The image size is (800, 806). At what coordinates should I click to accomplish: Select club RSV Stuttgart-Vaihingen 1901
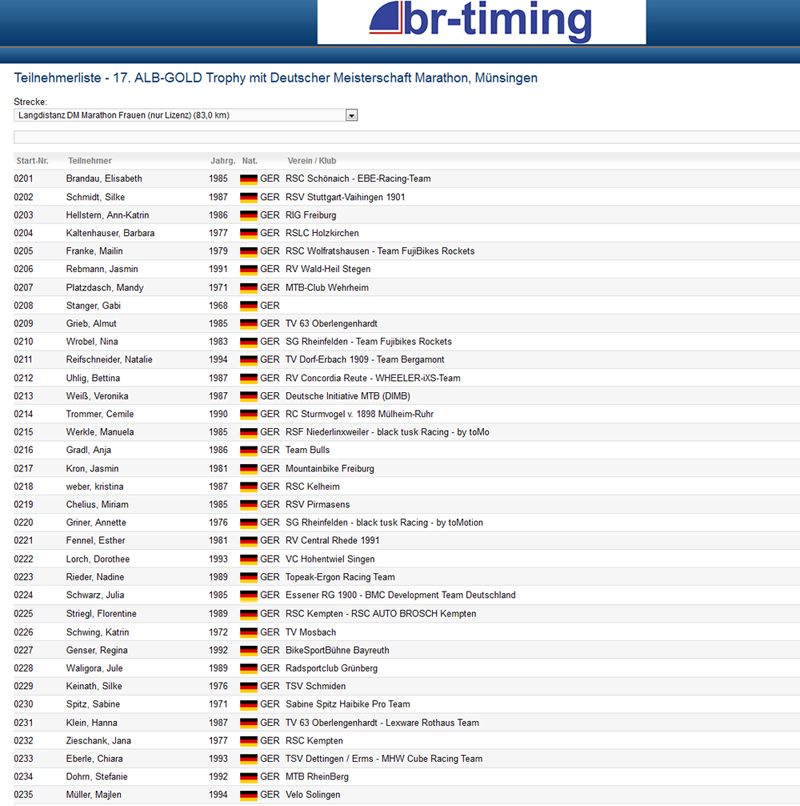[x=345, y=197]
